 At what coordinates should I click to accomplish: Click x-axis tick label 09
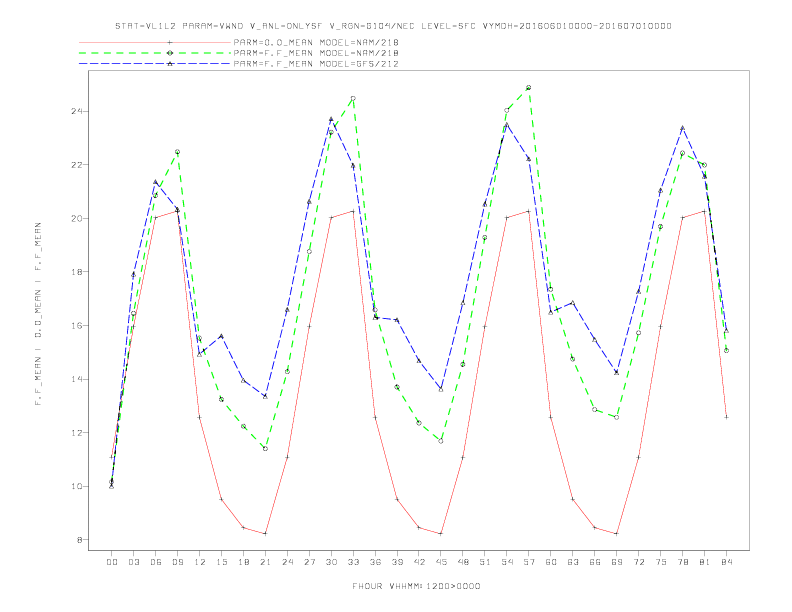177,562
